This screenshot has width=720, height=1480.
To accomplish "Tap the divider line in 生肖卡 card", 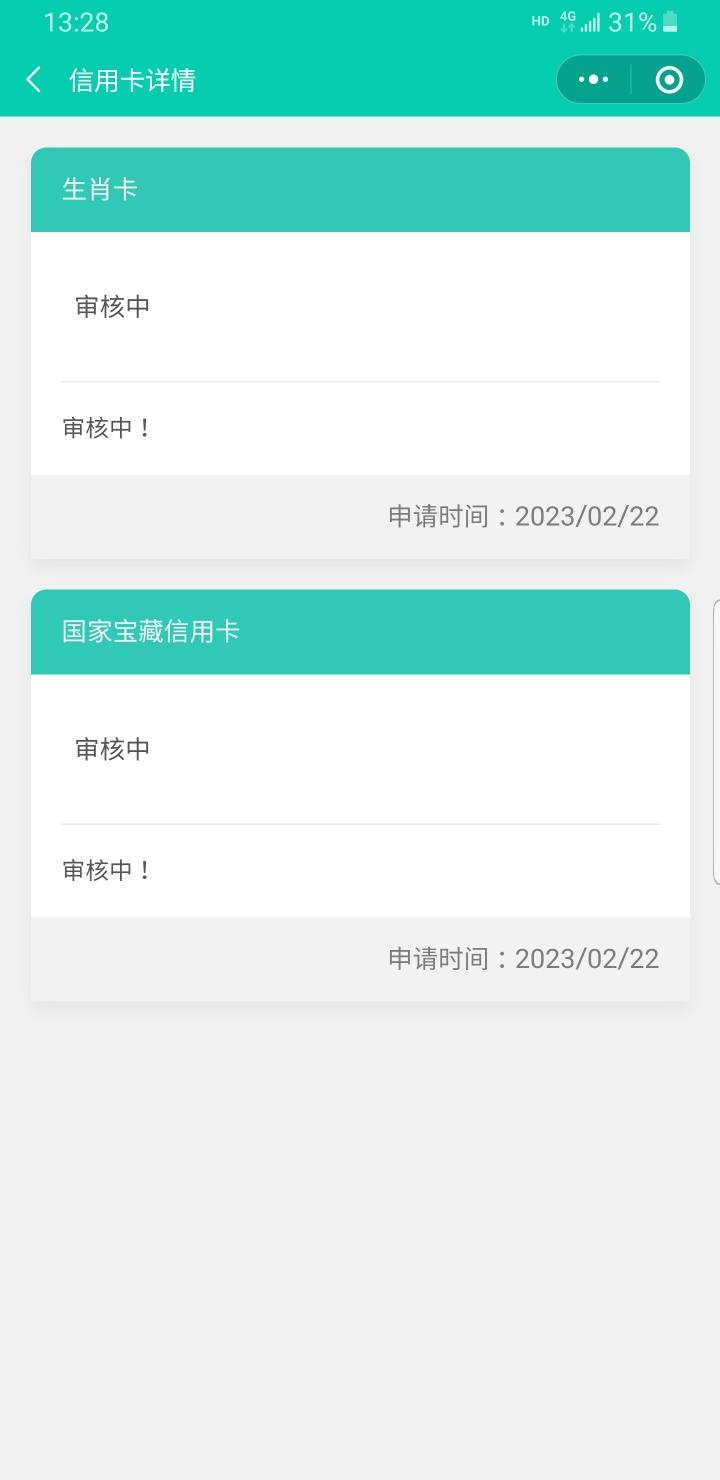I will tap(360, 381).
